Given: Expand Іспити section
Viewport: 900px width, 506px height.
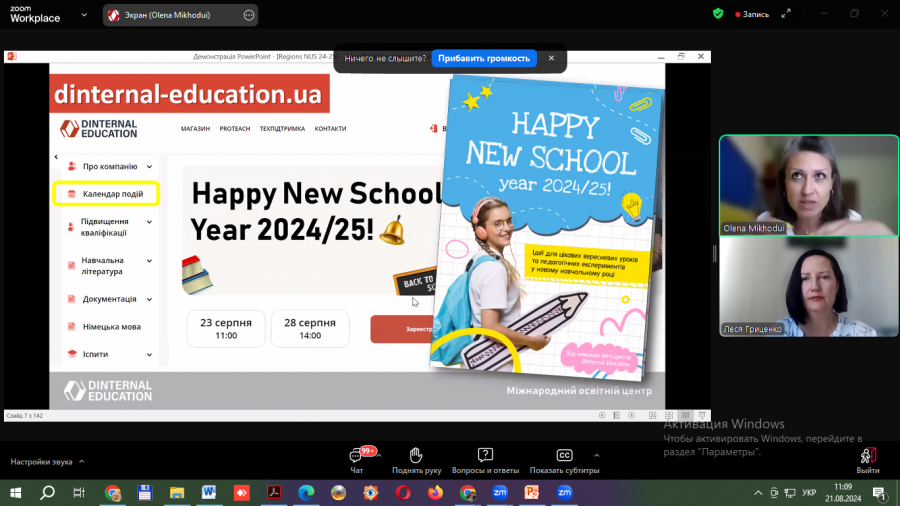Looking at the screenshot, I should pos(149,355).
